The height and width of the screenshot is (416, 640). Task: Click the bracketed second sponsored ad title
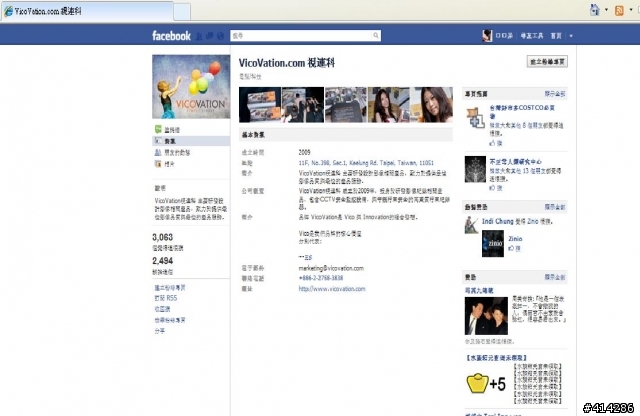tap(496, 358)
